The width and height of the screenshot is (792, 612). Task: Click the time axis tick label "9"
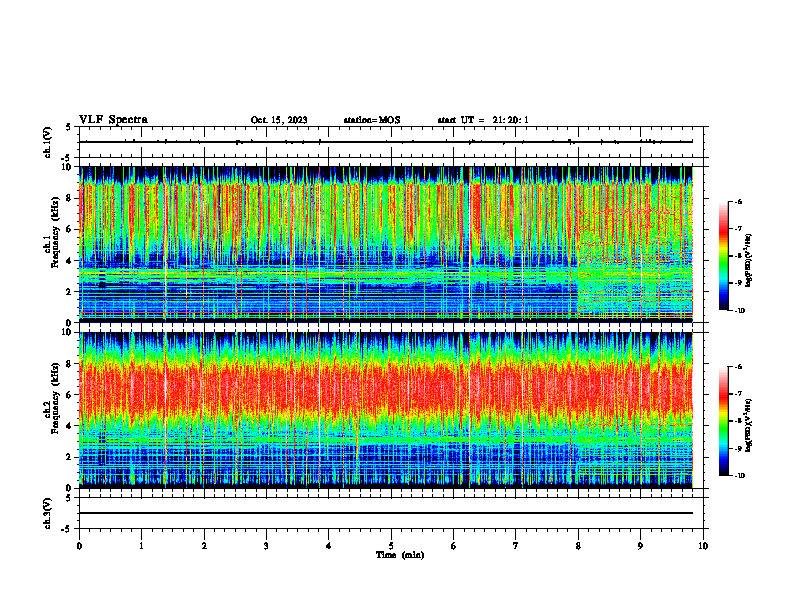tap(640, 546)
